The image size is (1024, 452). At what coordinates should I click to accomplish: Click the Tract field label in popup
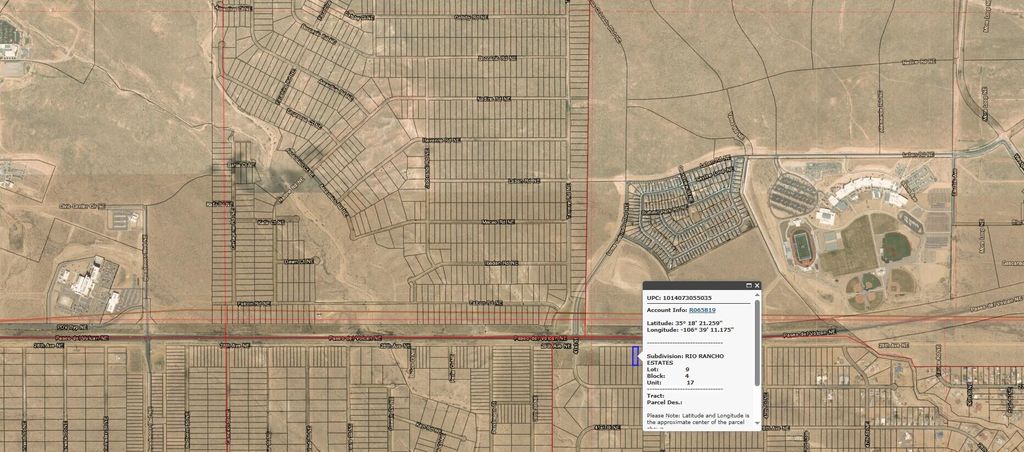(656, 396)
